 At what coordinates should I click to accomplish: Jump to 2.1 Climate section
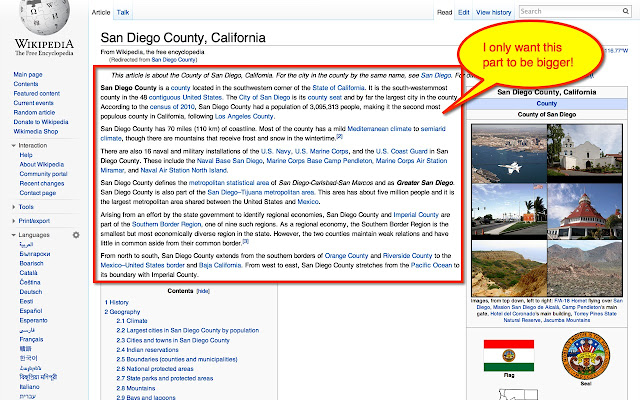coord(132,321)
